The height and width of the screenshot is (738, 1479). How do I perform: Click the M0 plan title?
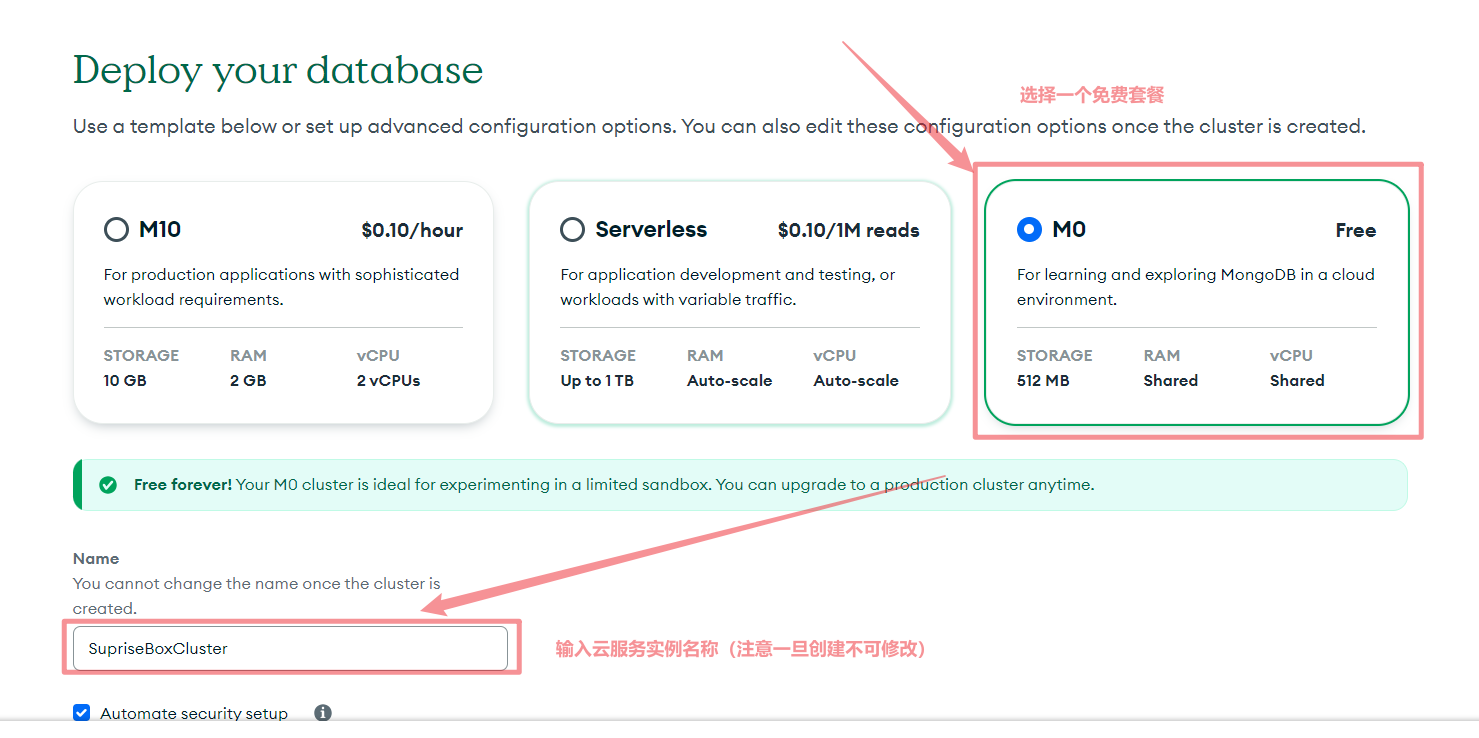tap(1069, 230)
